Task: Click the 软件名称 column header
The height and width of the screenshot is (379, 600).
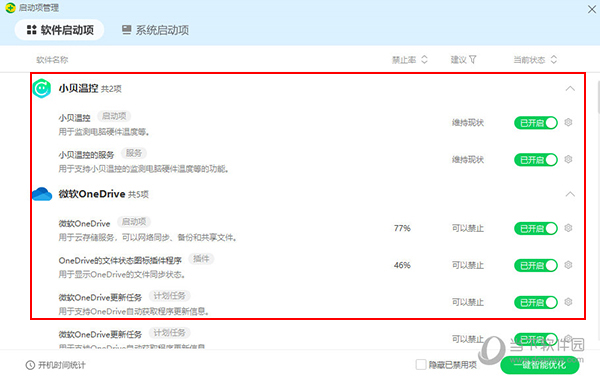Action: click(x=52, y=60)
